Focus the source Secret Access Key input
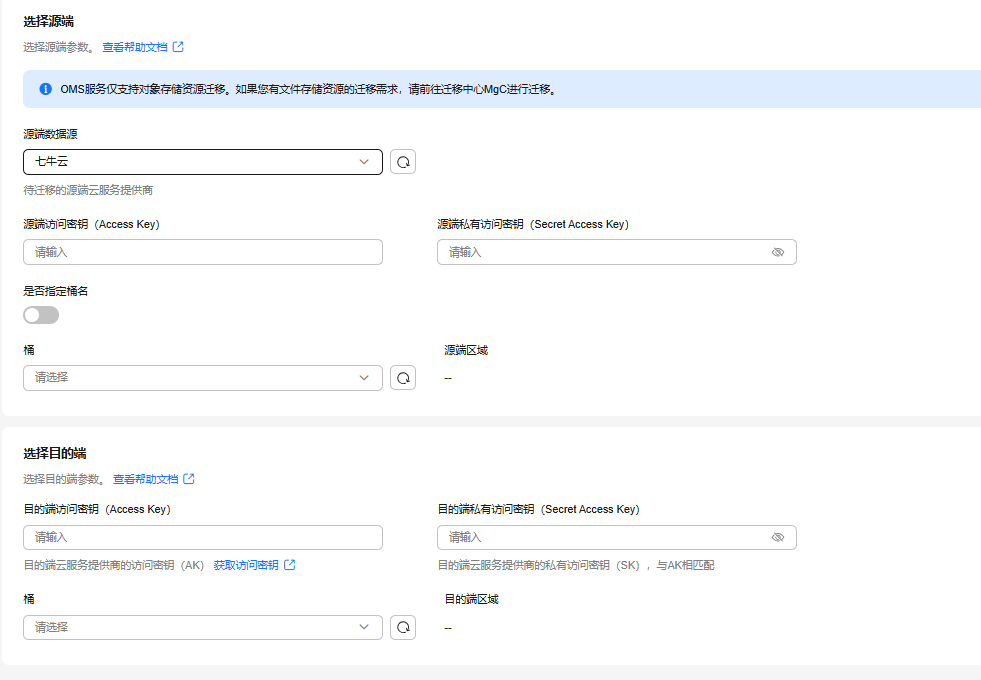The height and width of the screenshot is (680, 981). pos(617,252)
